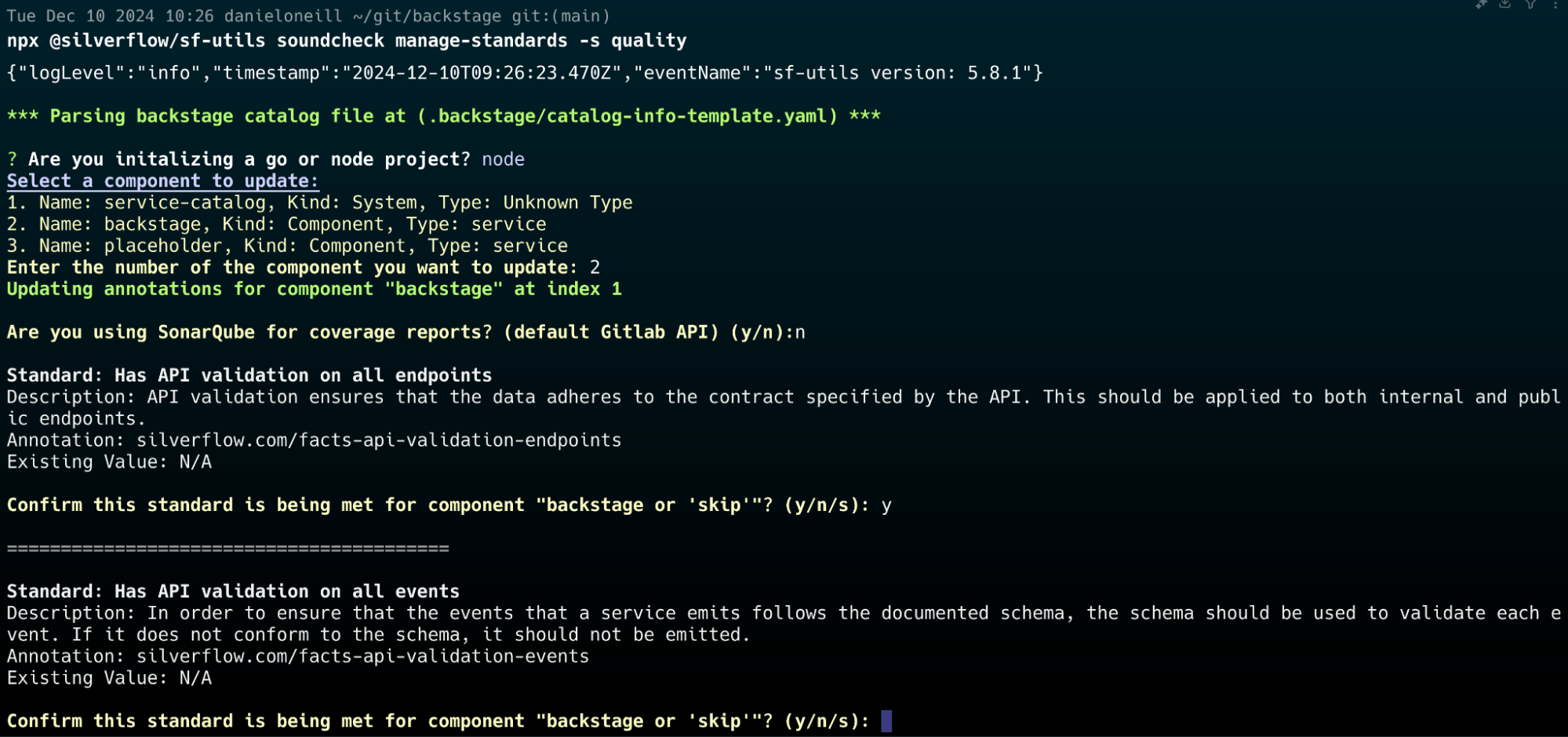Viewport: 1568px width, 737px height.
Task: Select component option 2 backstage
Action: pyautogui.click(x=276, y=224)
